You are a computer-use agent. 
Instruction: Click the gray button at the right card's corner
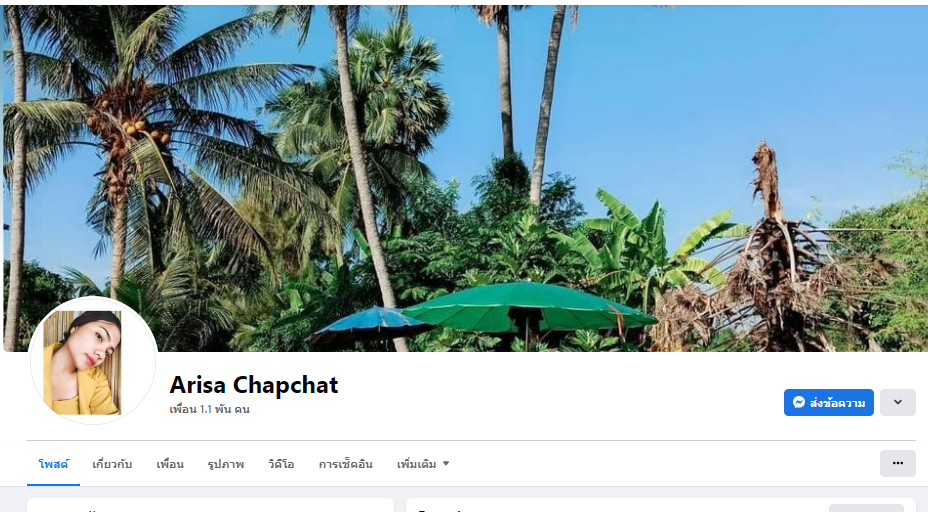(x=866, y=508)
